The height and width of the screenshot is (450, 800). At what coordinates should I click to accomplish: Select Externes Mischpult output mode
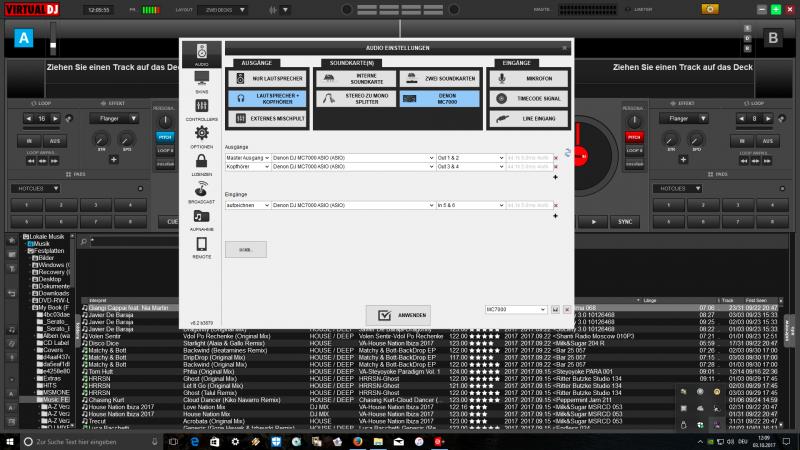click(267, 118)
